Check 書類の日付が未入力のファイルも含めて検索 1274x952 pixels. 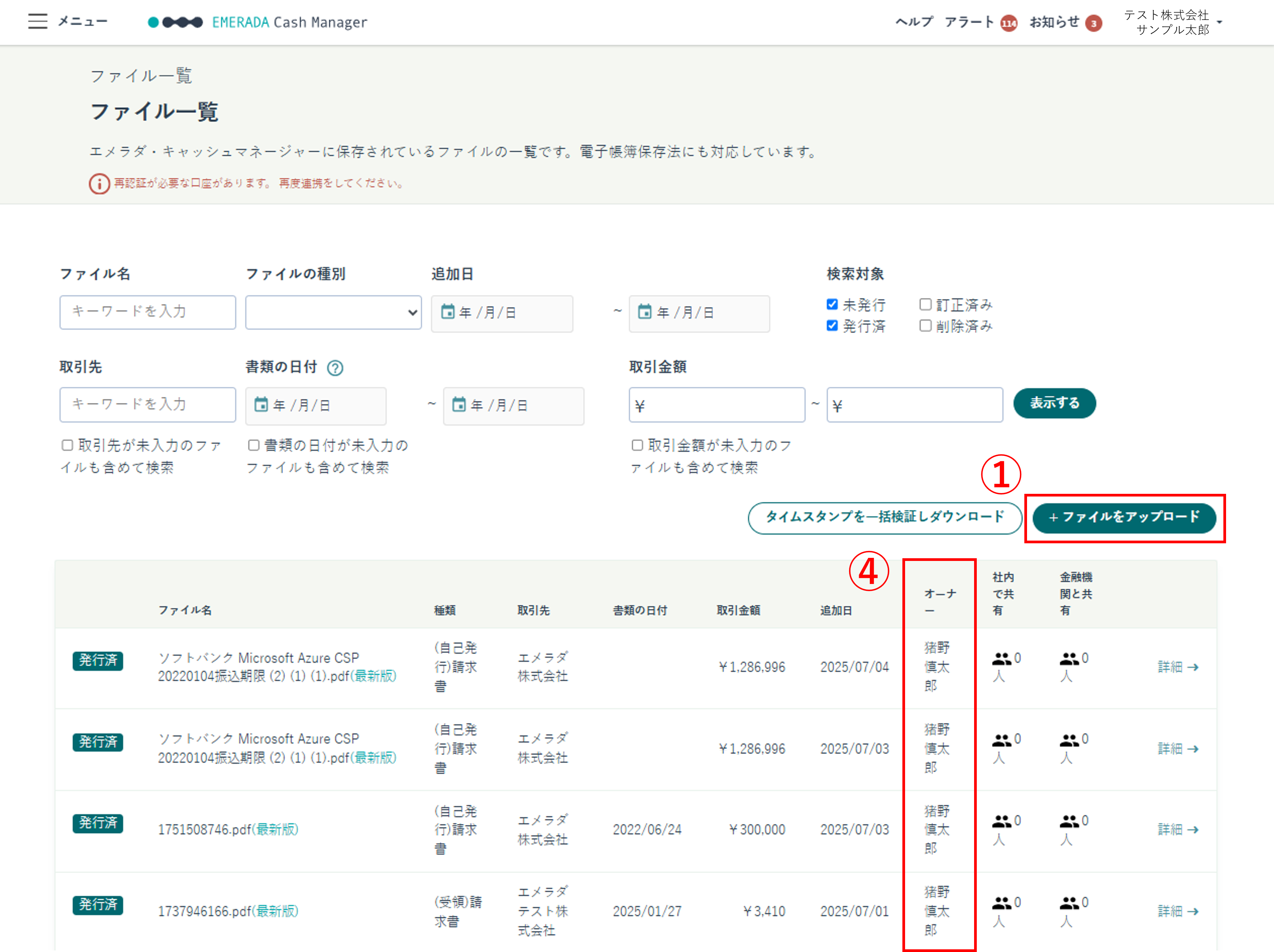tap(253, 445)
